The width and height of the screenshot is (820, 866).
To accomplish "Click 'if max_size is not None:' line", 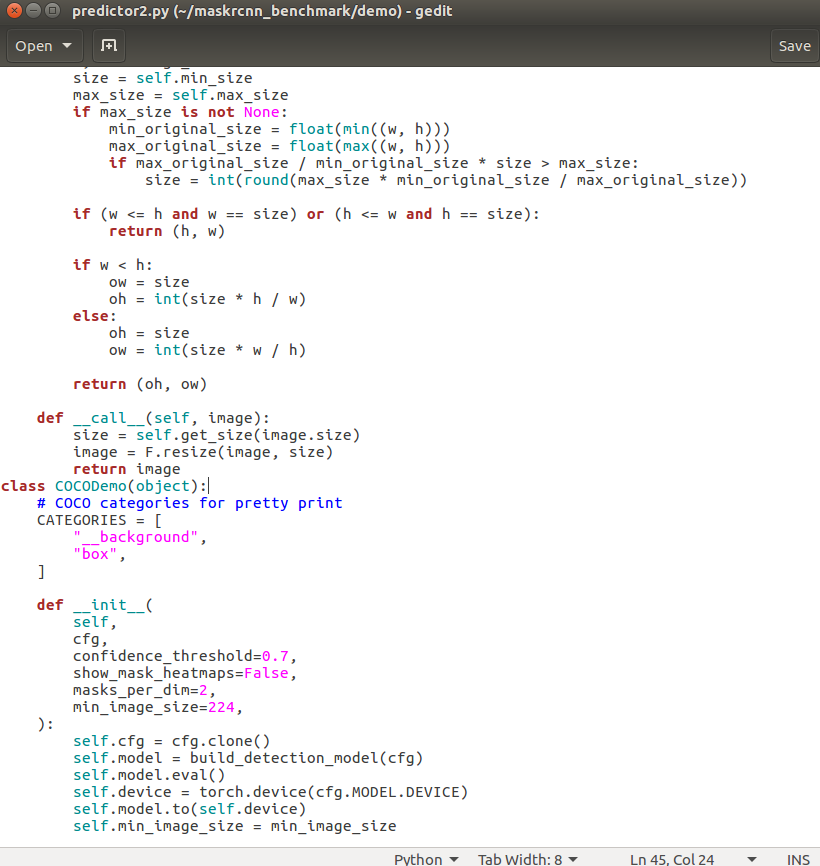I will (x=181, y=112).
